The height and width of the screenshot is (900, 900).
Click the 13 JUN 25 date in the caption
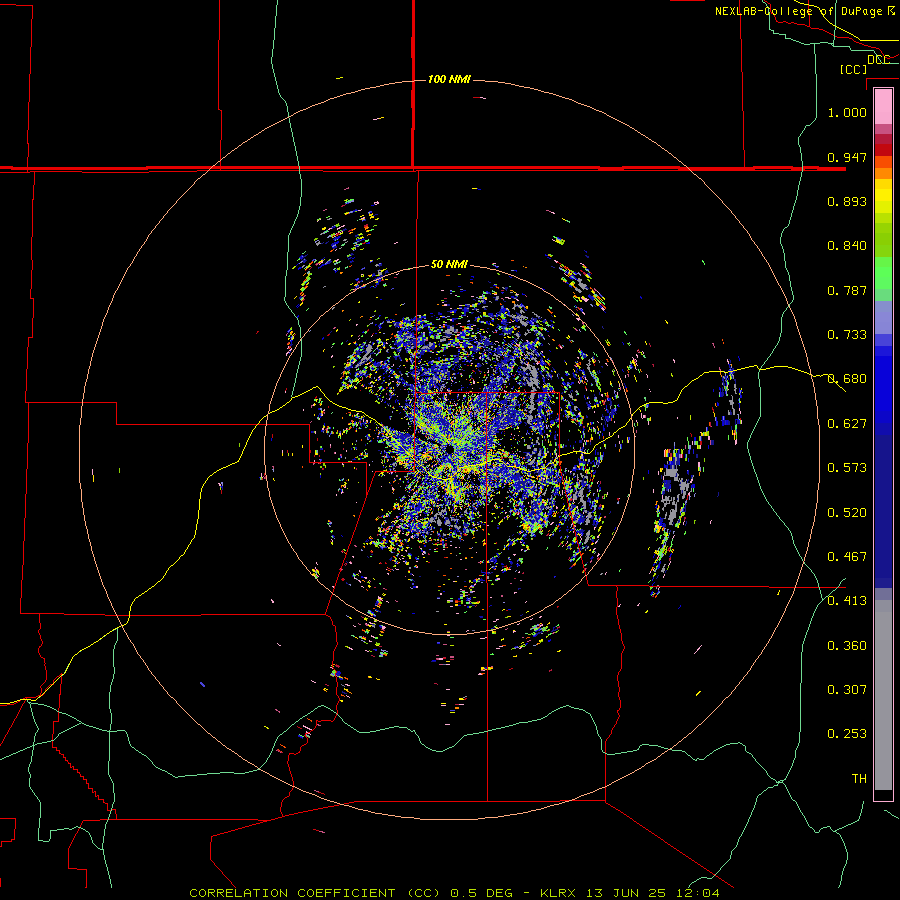tap(626, 893)
